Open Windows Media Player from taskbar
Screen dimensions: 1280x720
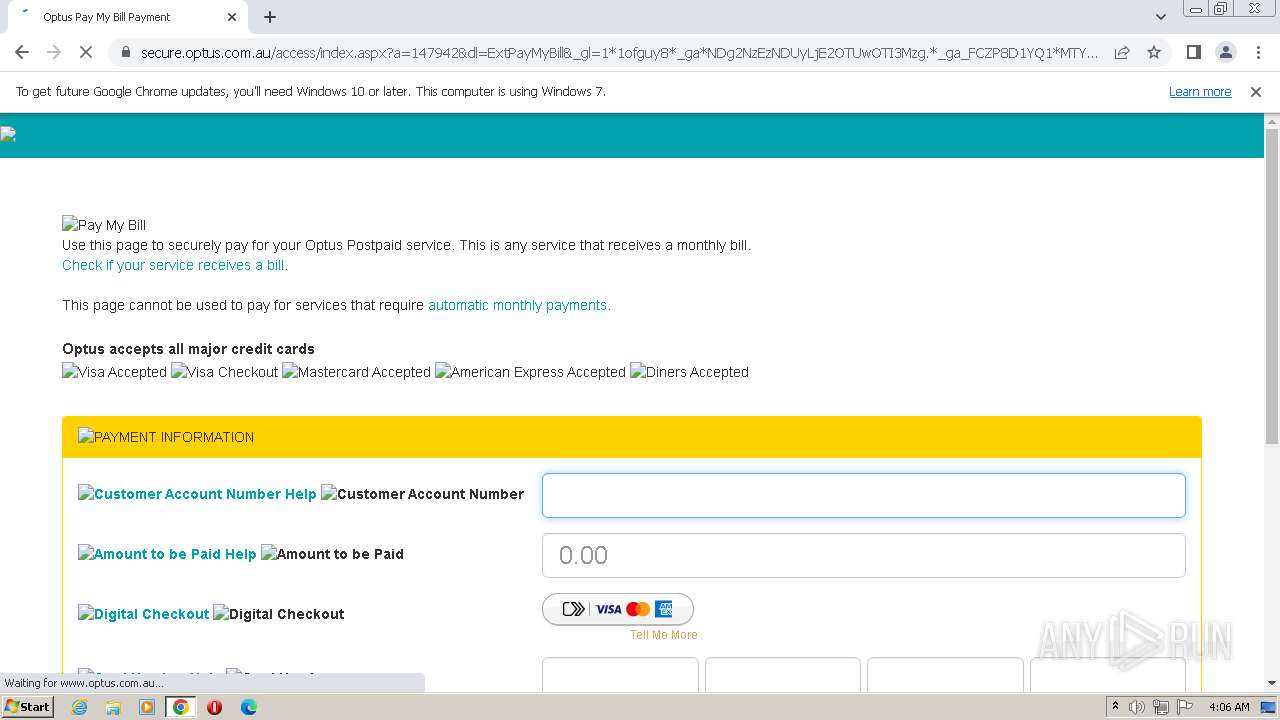147,707
